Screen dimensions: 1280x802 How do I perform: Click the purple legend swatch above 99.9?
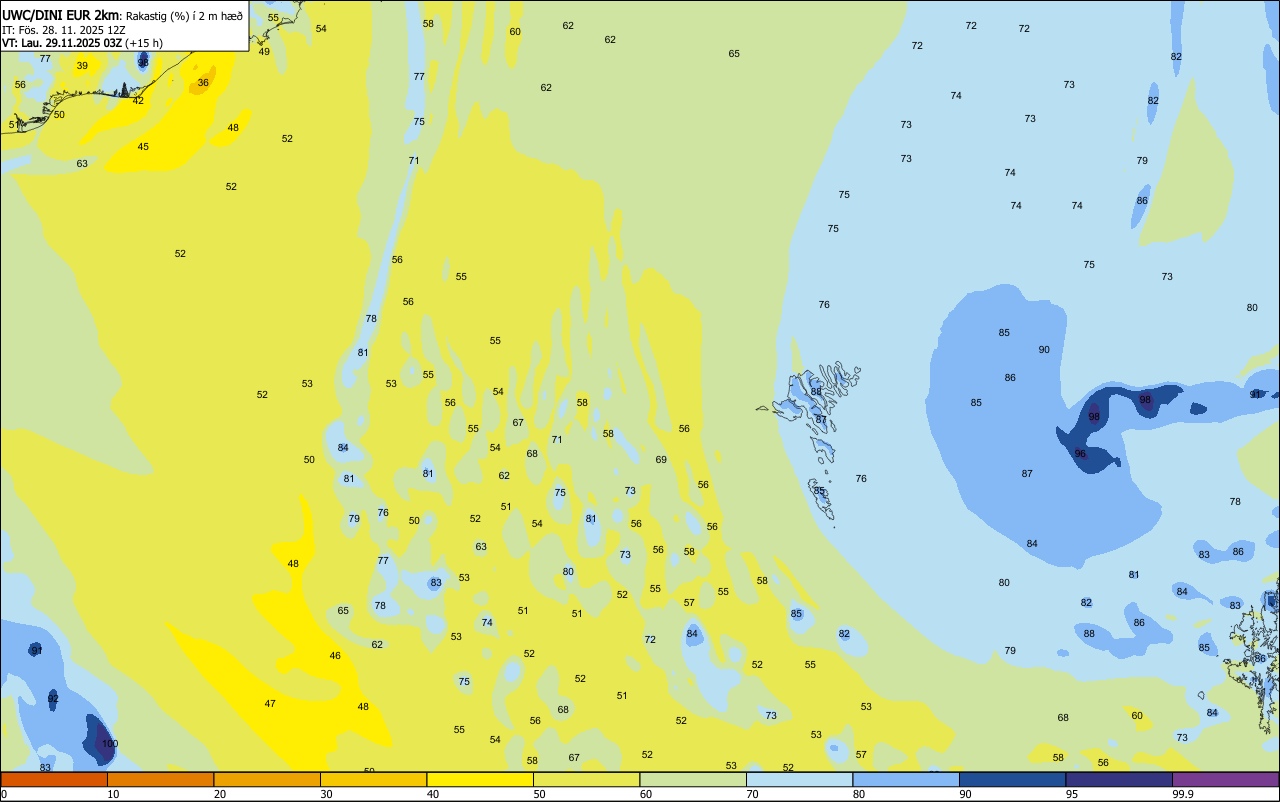click(1225, 779)
